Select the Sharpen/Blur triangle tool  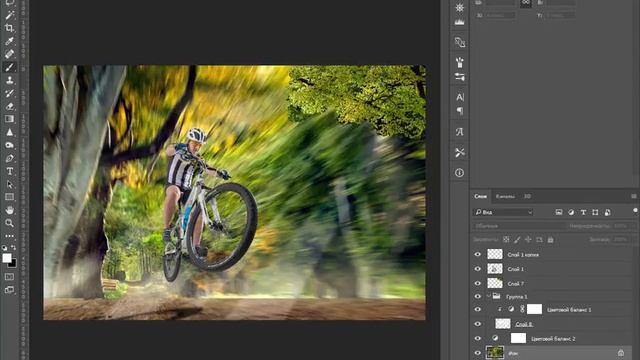coord(9,132)
